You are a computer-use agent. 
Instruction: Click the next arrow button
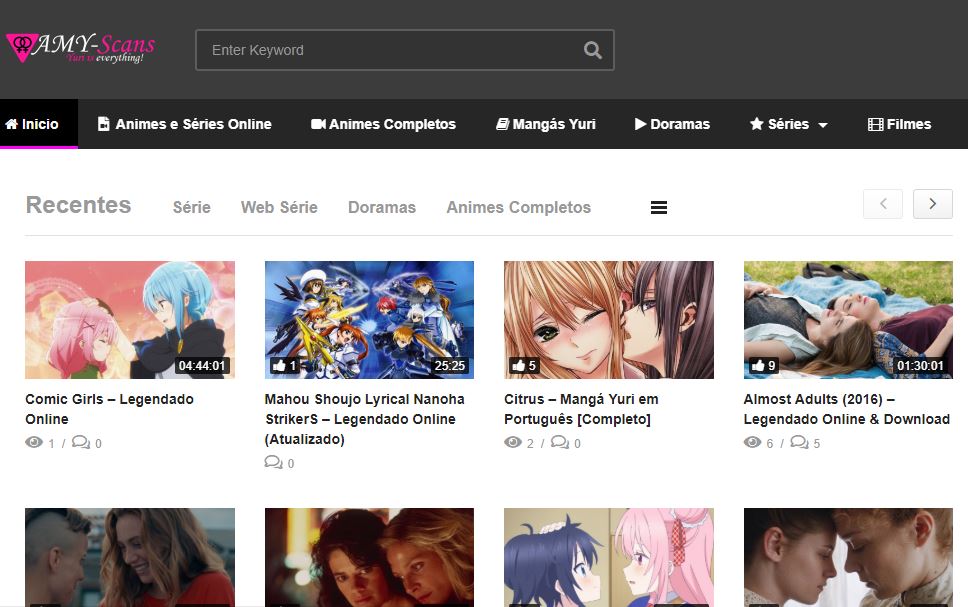click(932, 204)
